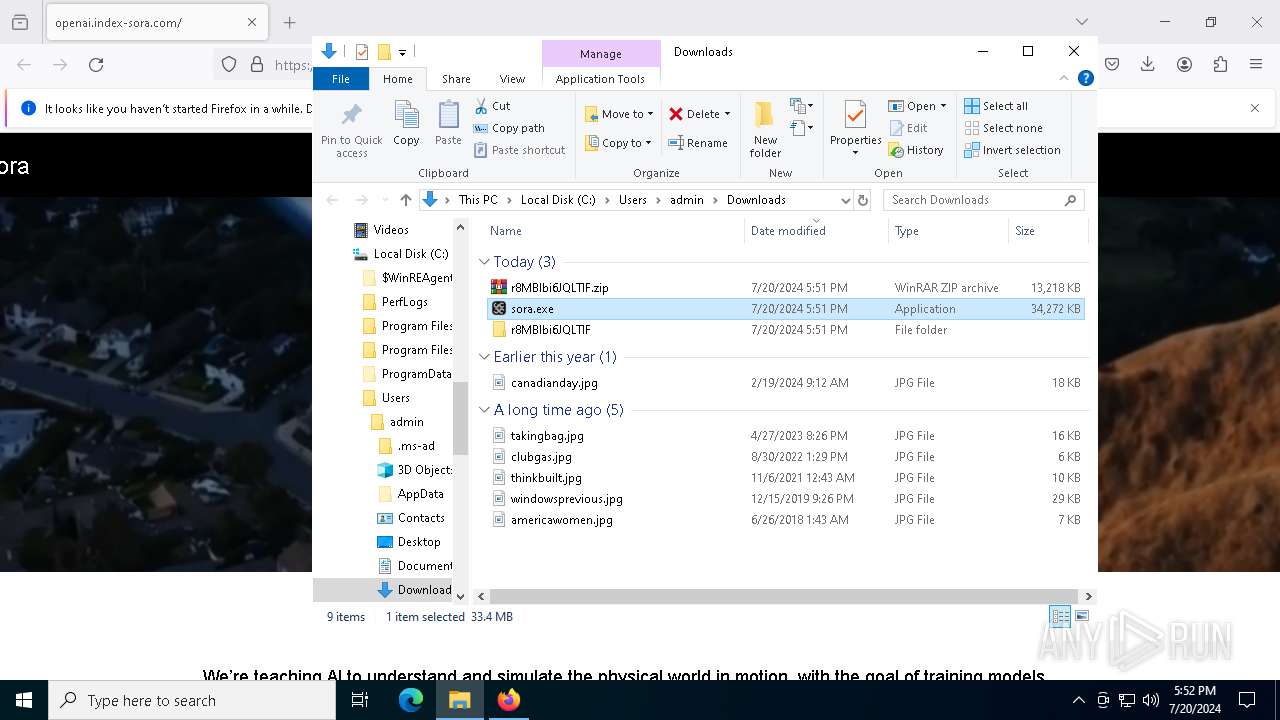Image resolution: width=1280 pixels, height=720 pixels.
Task: Open the Open button dropdown
Action: (x=943, y=106)
